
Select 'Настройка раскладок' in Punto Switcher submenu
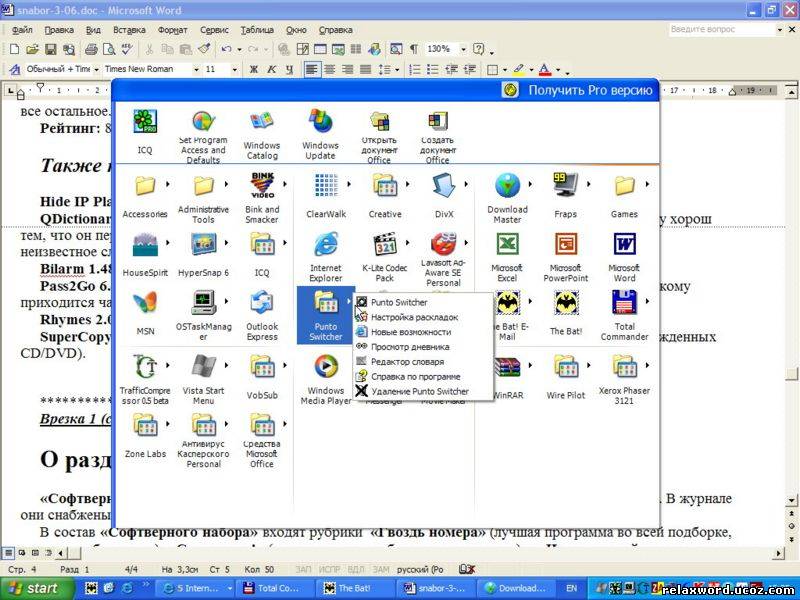pos(414,317)
